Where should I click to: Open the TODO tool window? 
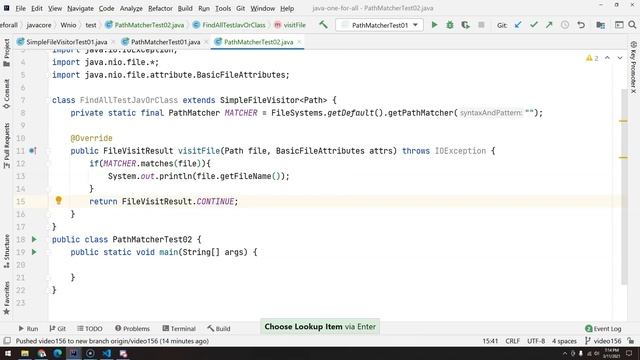90,328
